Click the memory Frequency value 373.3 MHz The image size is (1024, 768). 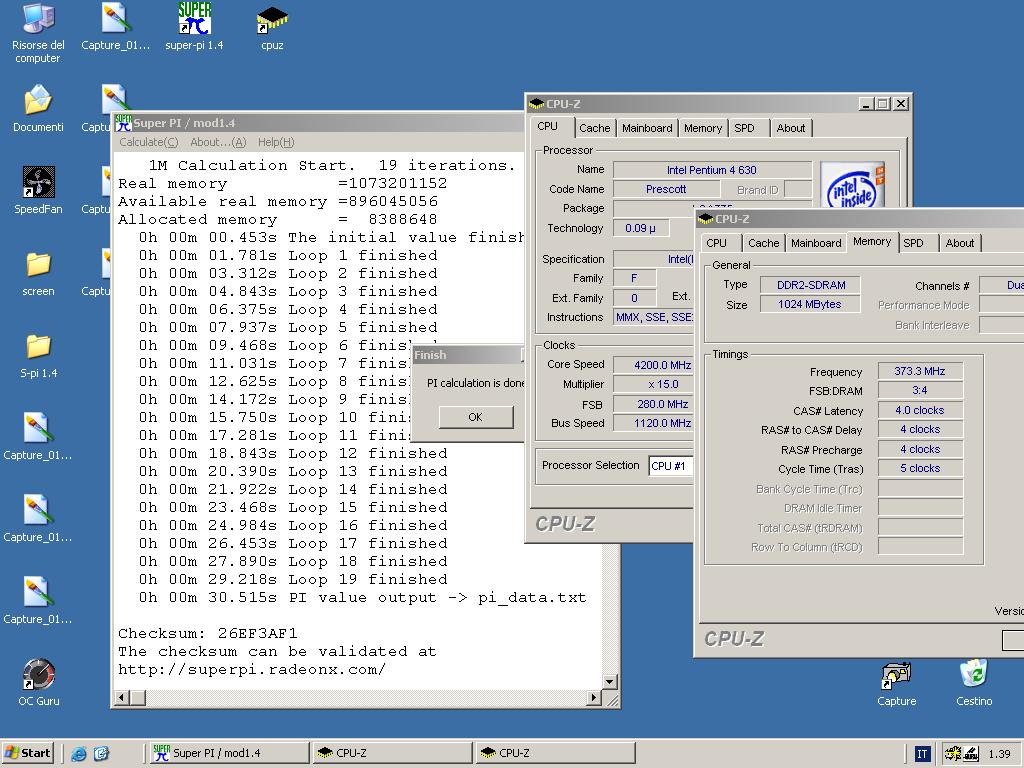click(x=920, y=372)
